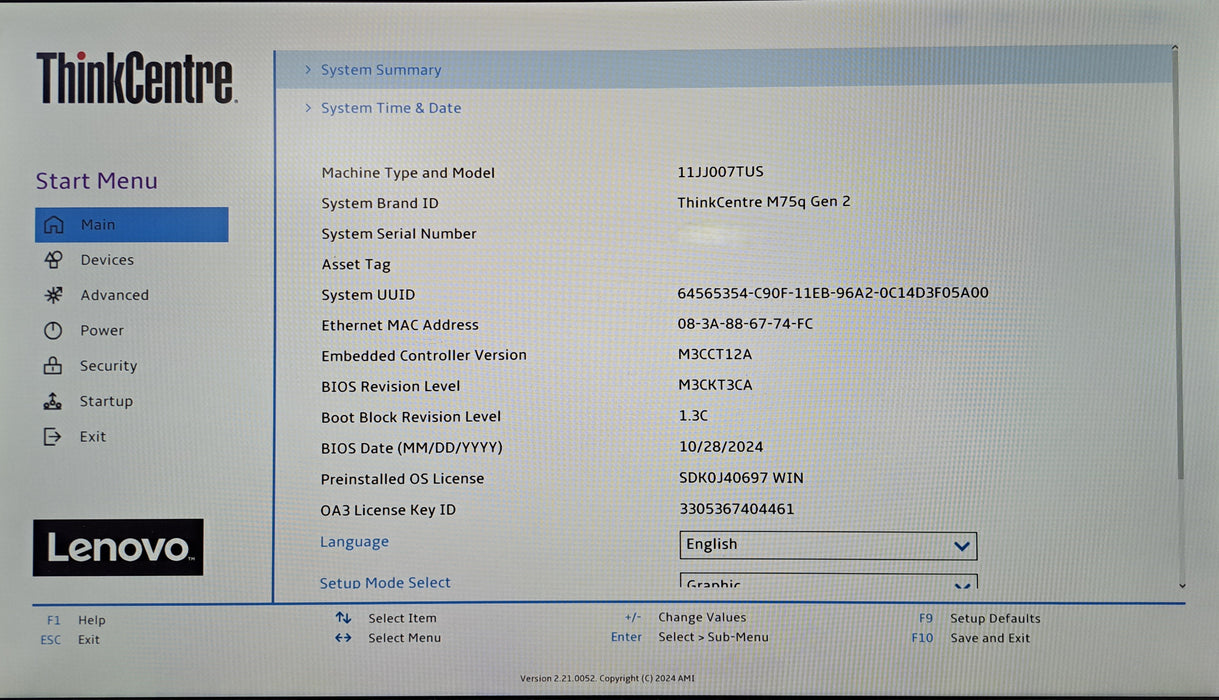Open the Main menu entry
The height and width of the screenshot is (700, 1219).
pos(131,225)
